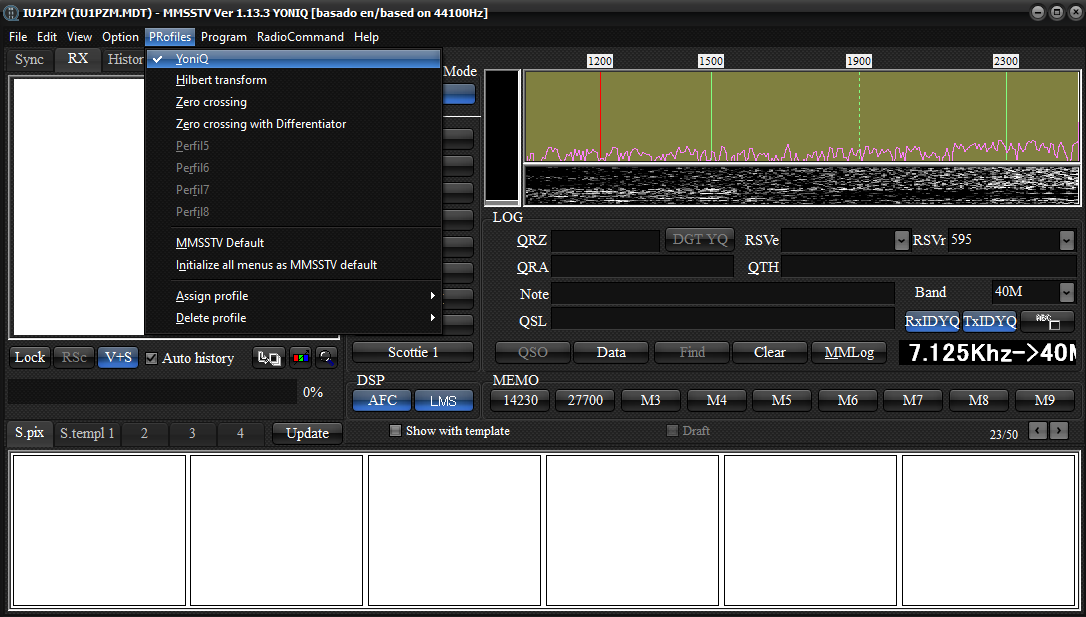Open the Help menu
The height and width of the screenshot is (617, 1086).
click(366, 36)
